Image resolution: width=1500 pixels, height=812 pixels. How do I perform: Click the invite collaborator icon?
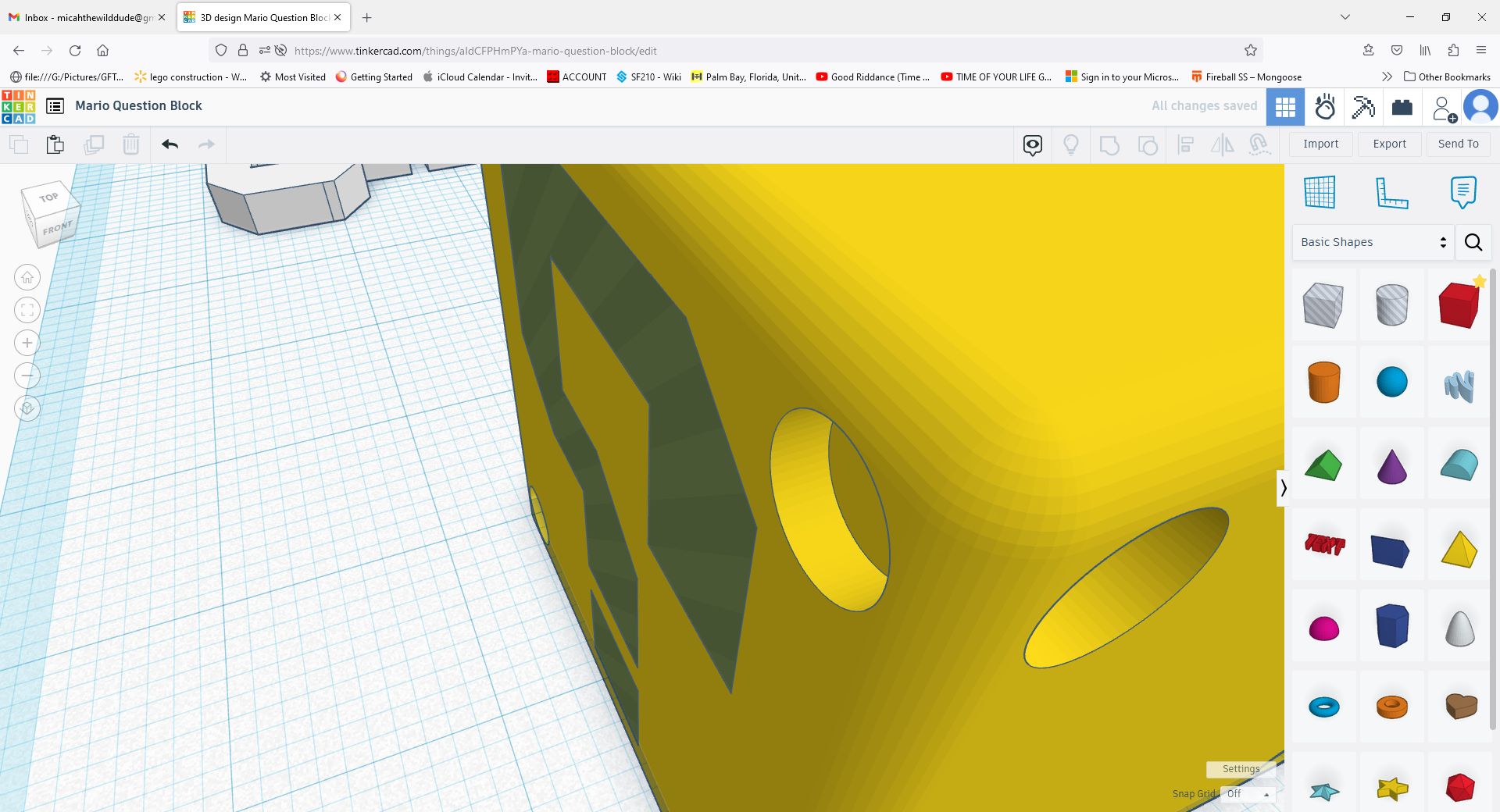pyautogui.click(x=1444, y=109)
